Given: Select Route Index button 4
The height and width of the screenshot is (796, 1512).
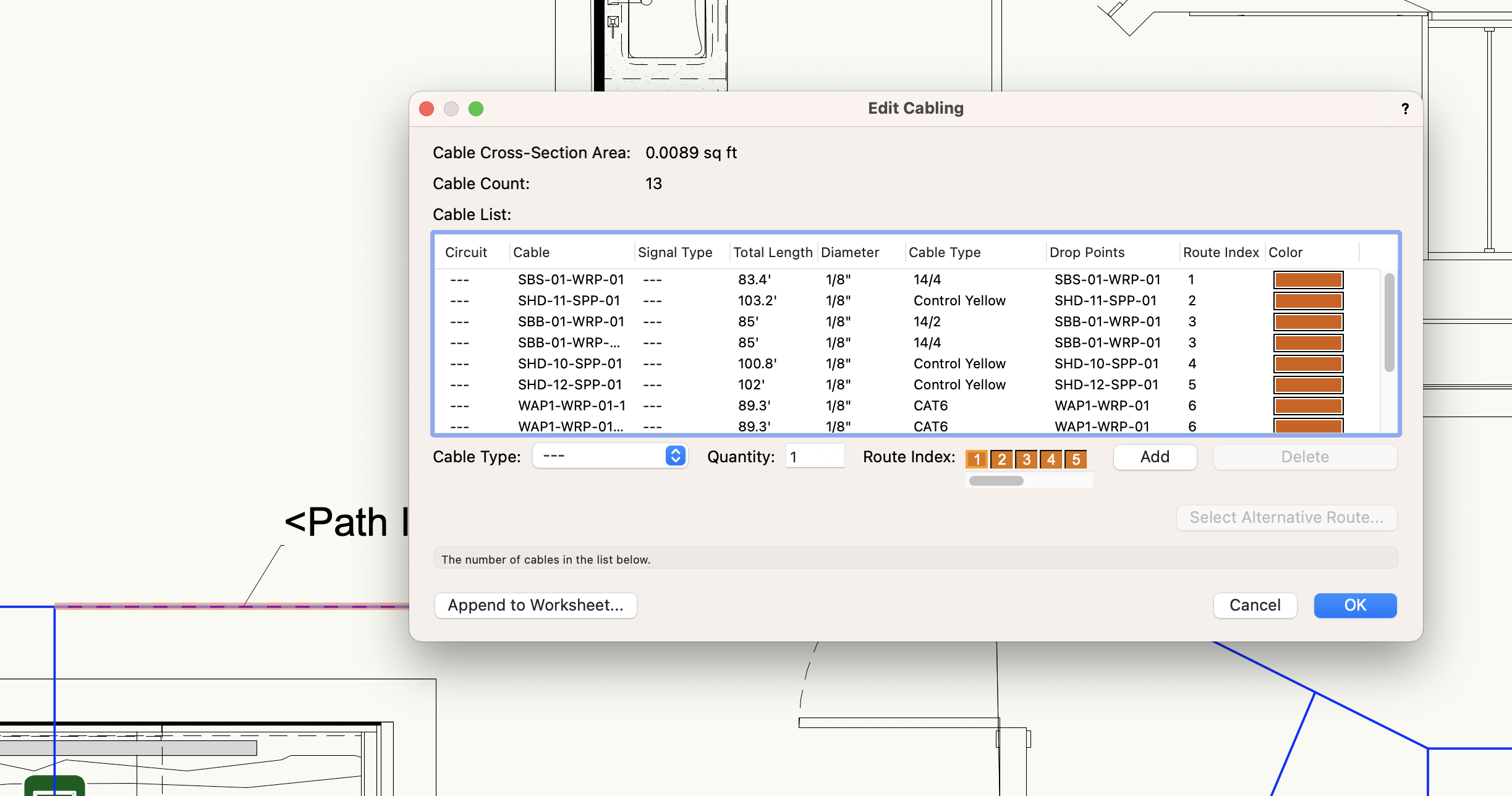Looking at the screenshot, I should (1052, 459).
